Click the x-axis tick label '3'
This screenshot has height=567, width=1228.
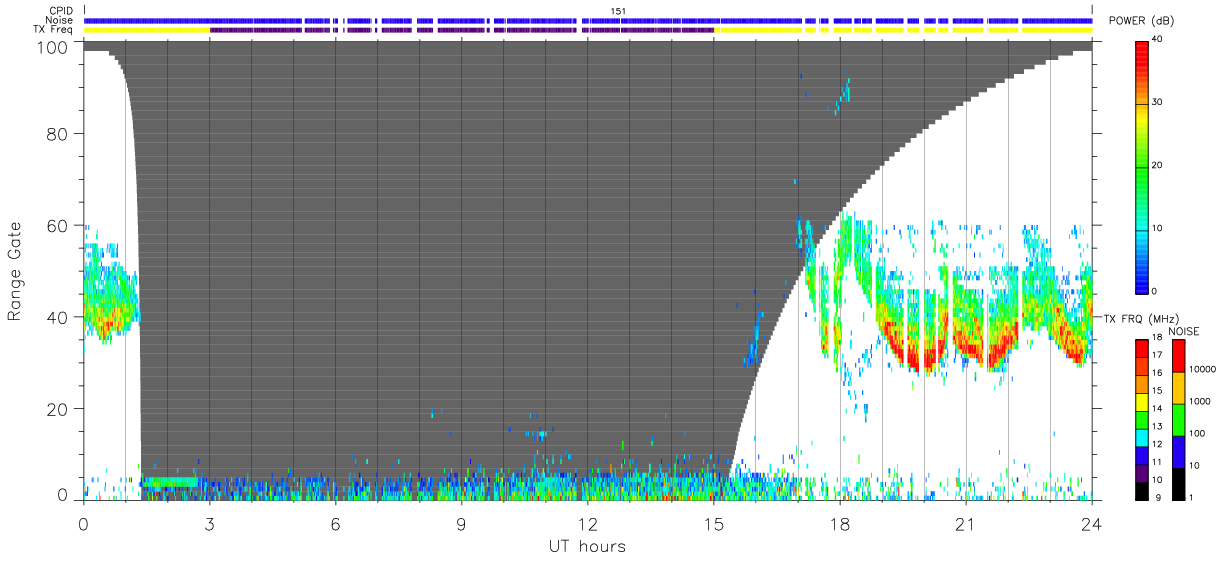(x=209, y=524)
